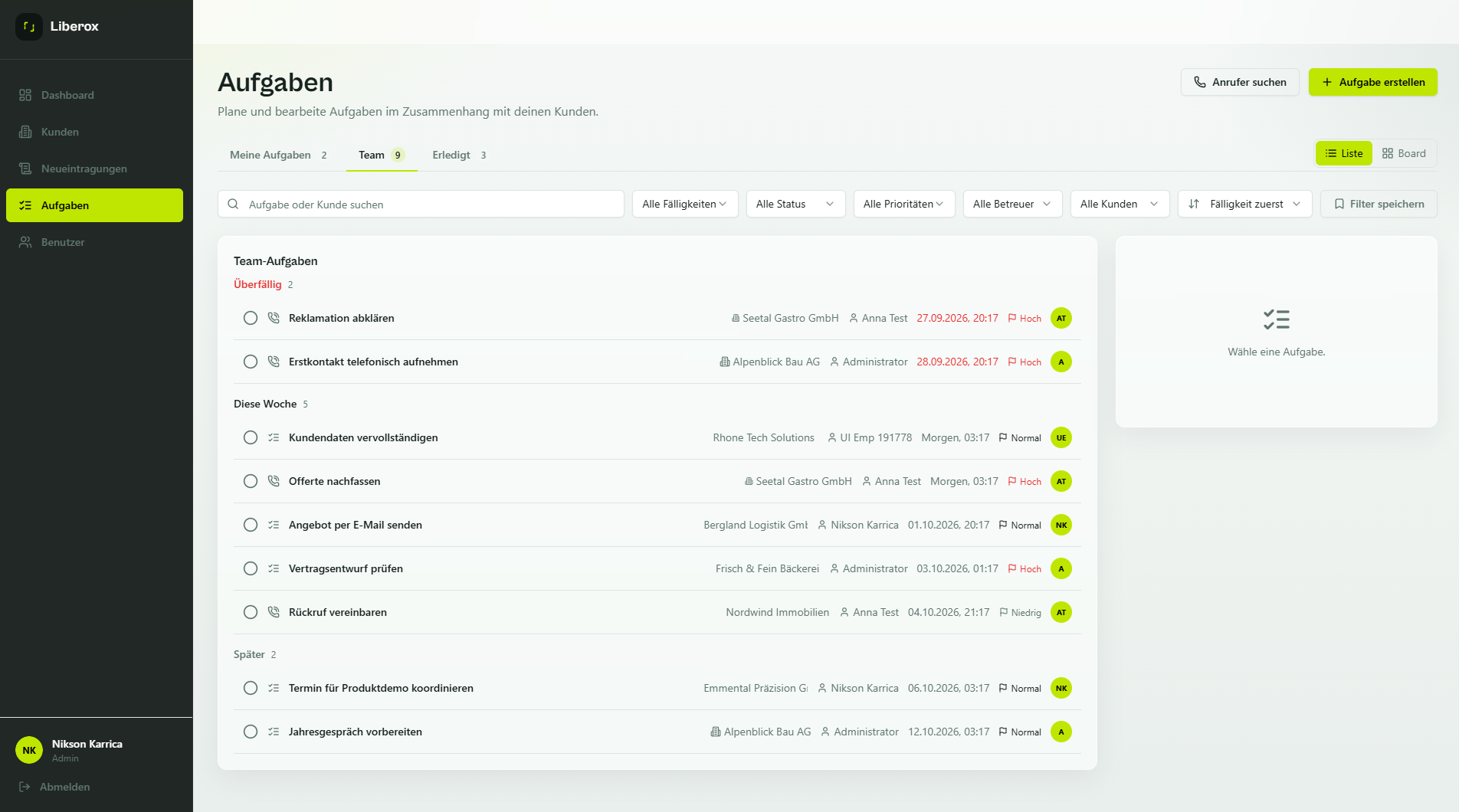Click AT avatar on Offerte nachfassen row
The height and width of the screenshot is (812, 1459).
pos(1061,481)
